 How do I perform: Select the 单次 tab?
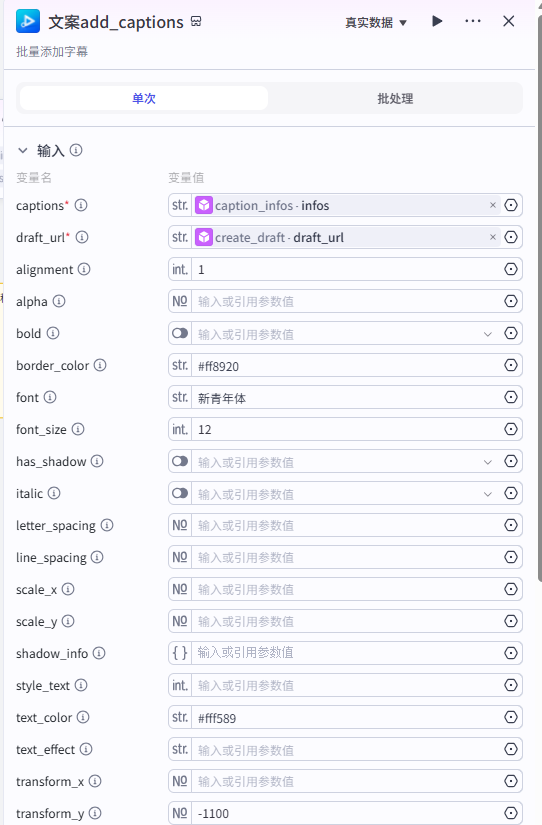144,98
